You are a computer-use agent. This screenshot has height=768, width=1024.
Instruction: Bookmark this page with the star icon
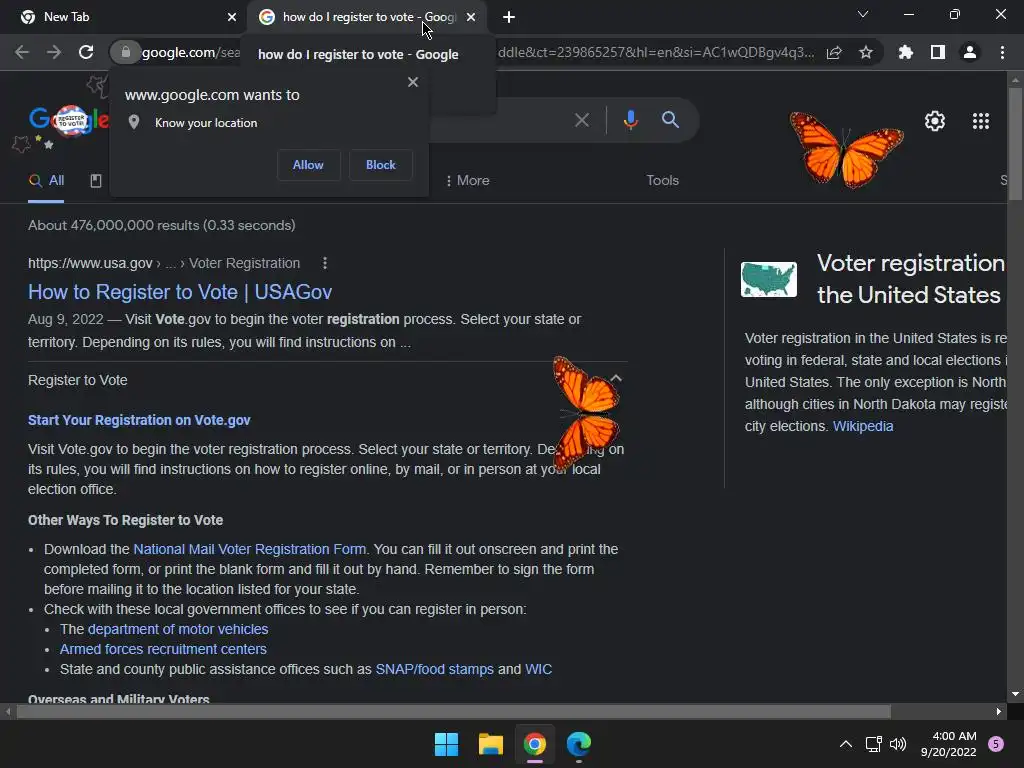click(866, 52)
